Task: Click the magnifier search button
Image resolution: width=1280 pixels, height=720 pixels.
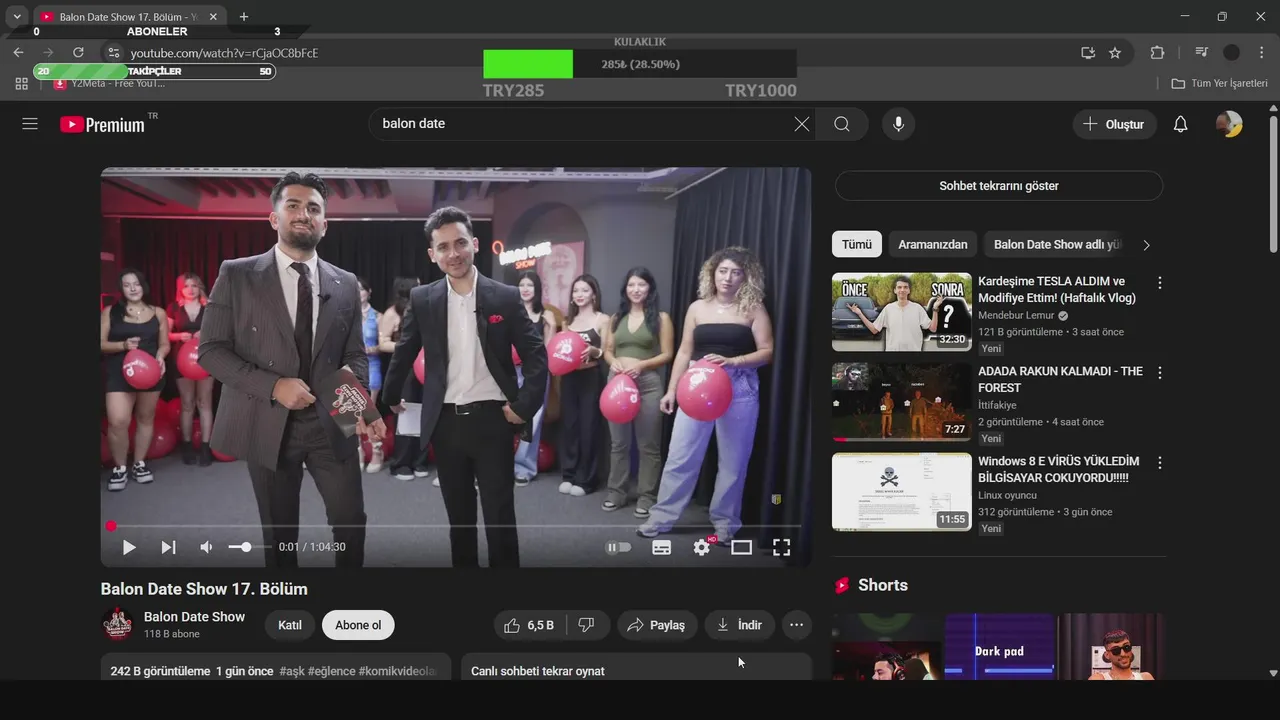Action: tap(842, 124)
